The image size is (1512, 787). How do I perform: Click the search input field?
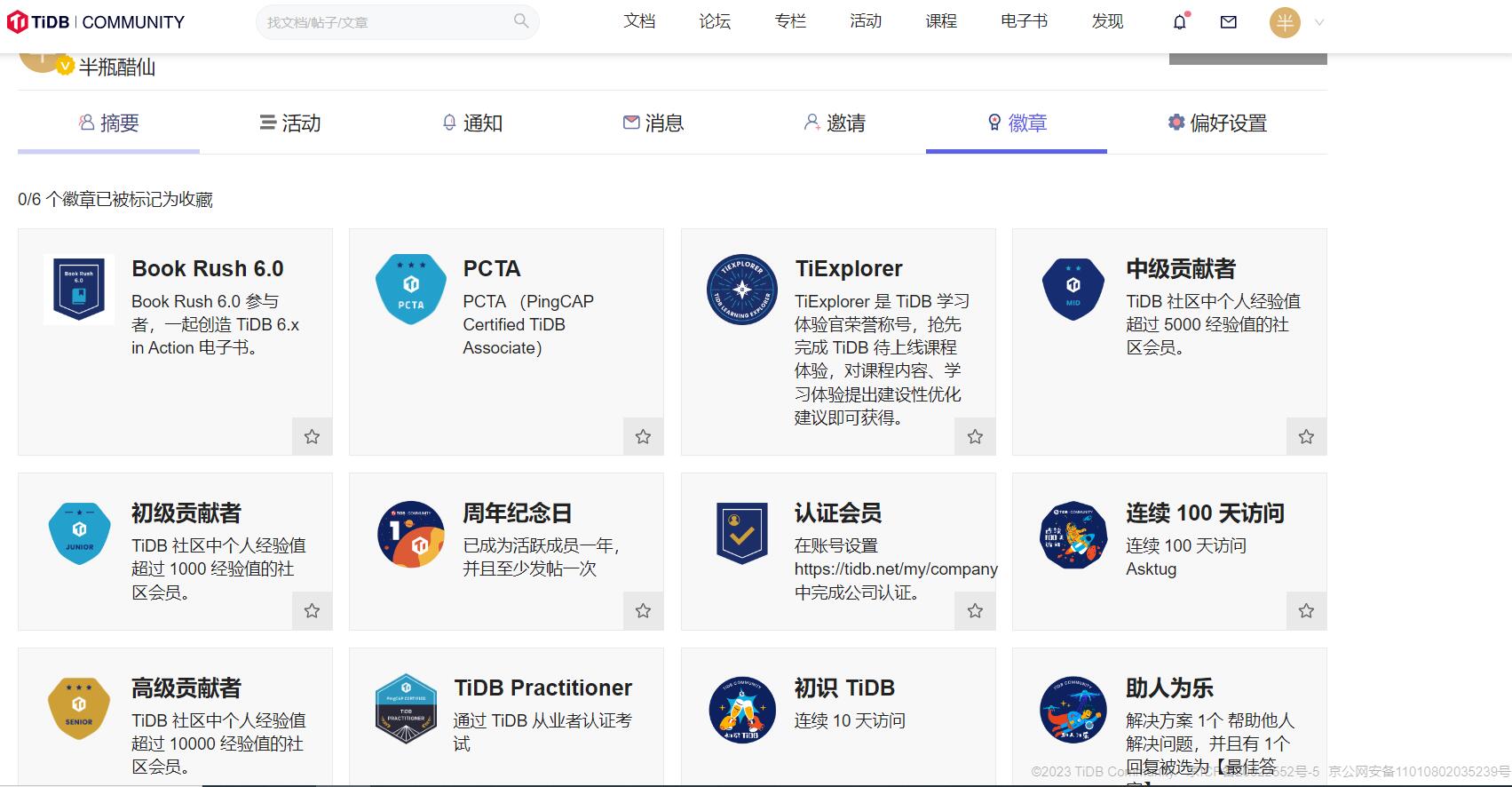coord(386,22)
